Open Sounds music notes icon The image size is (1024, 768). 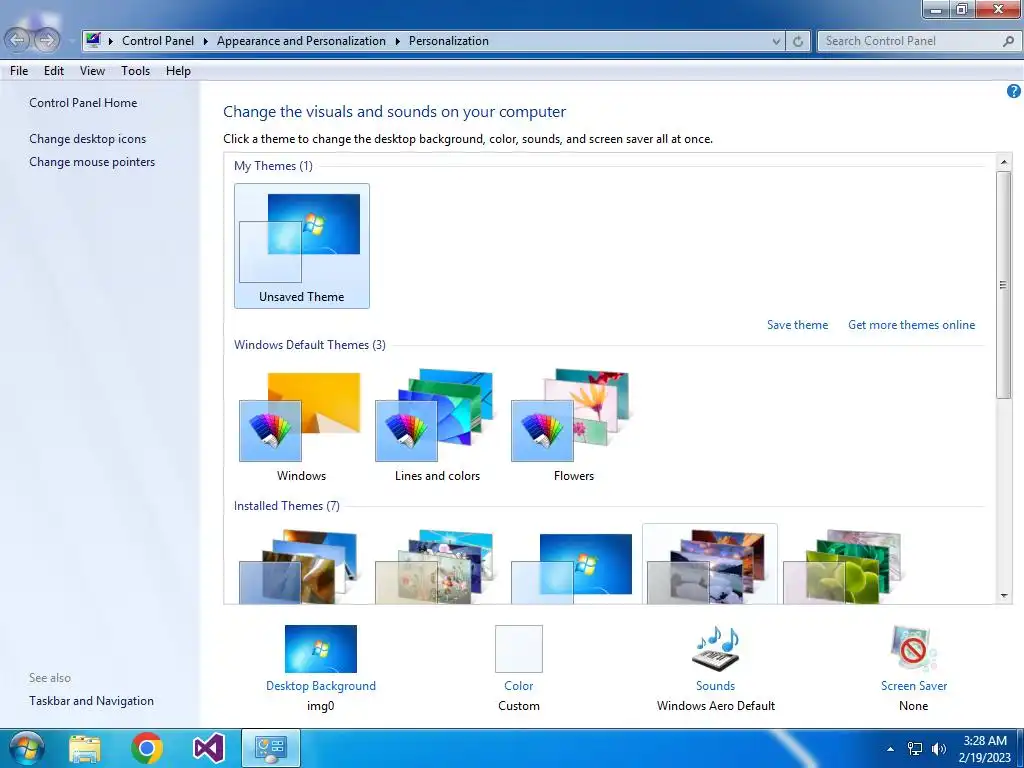[715, 648]
